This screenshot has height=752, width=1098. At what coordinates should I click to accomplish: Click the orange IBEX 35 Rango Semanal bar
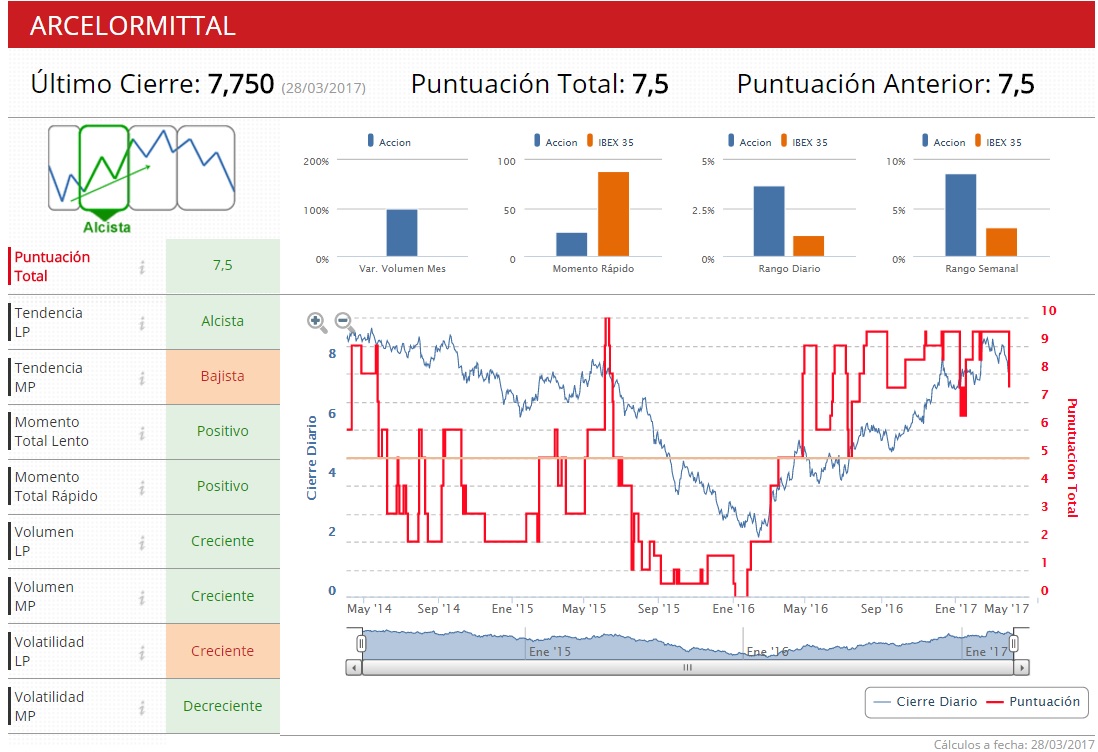[1001, 242]
